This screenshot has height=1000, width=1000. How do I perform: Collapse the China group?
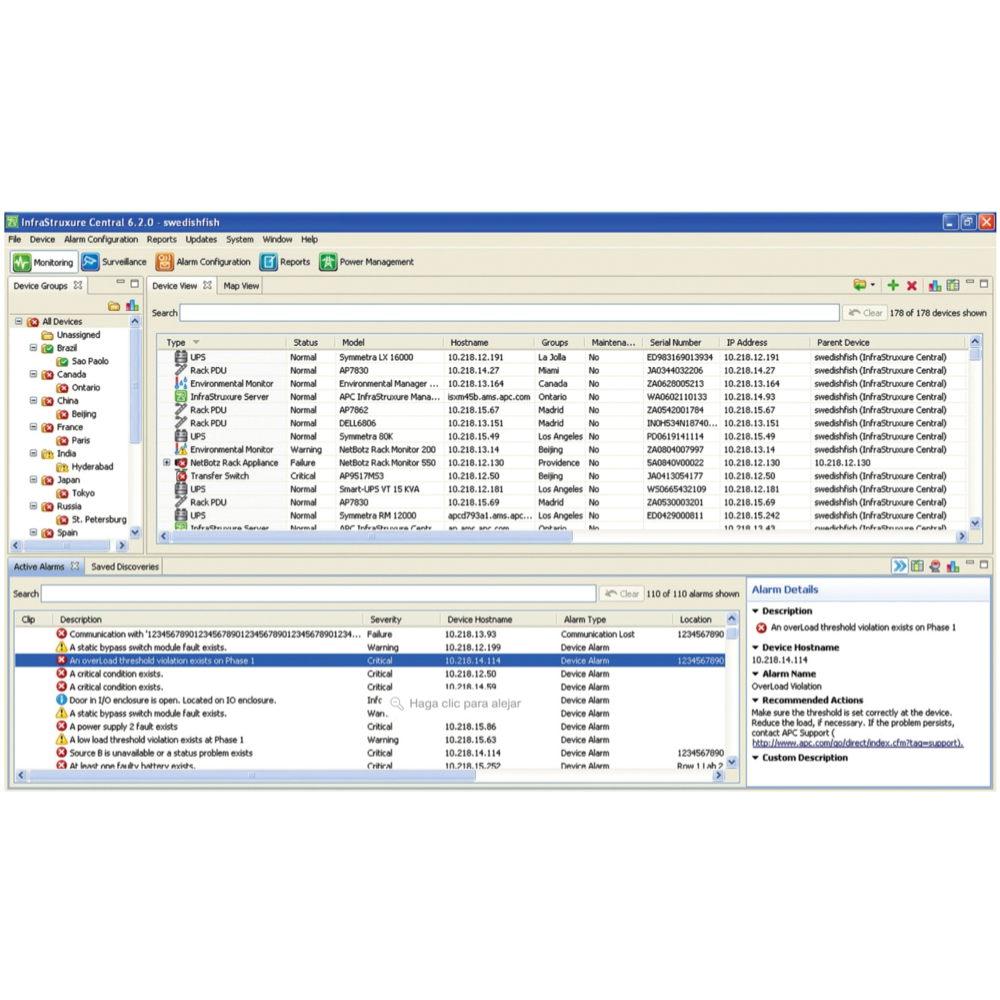(33, 401)
